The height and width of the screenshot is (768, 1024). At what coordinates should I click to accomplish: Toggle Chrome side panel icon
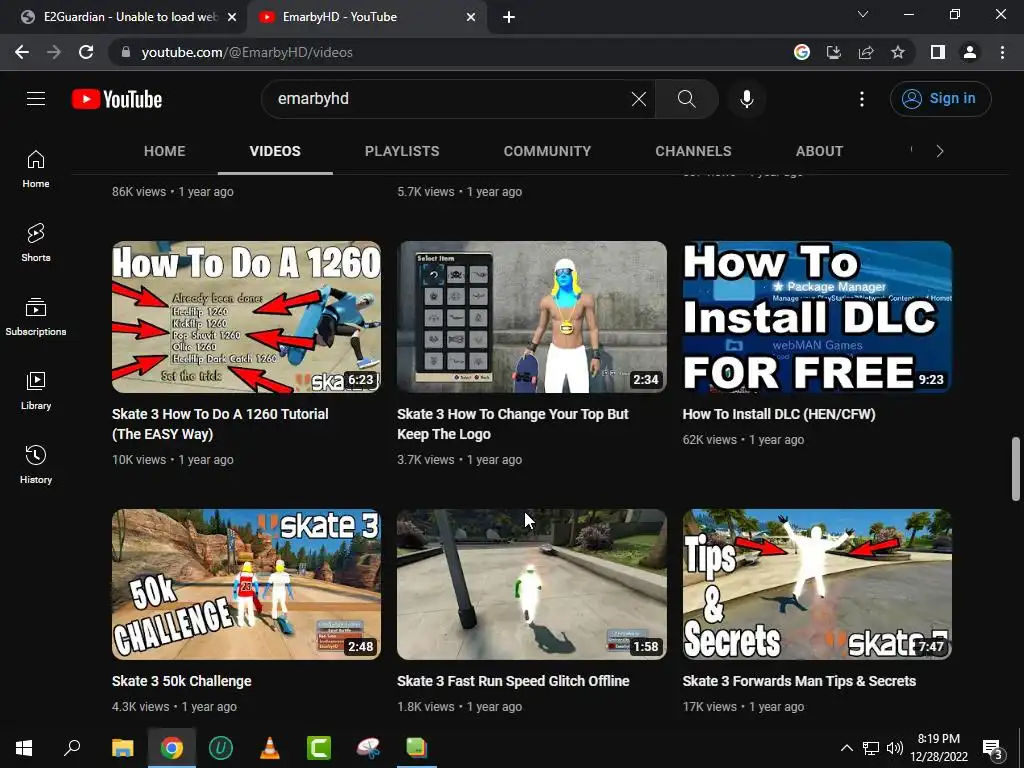pyautogui.click(x=938, y=52)
